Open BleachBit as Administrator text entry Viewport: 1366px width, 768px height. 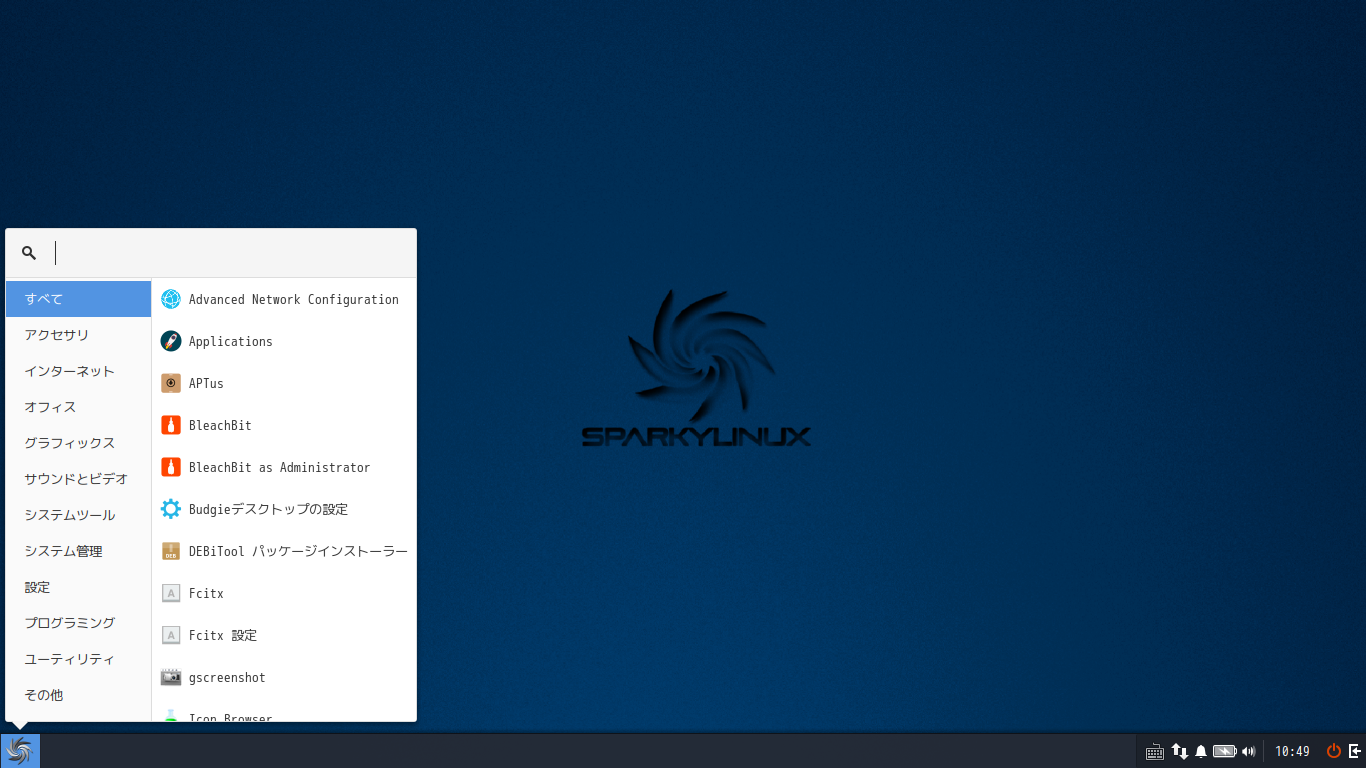pyautogui.click(x=279, y=468)
